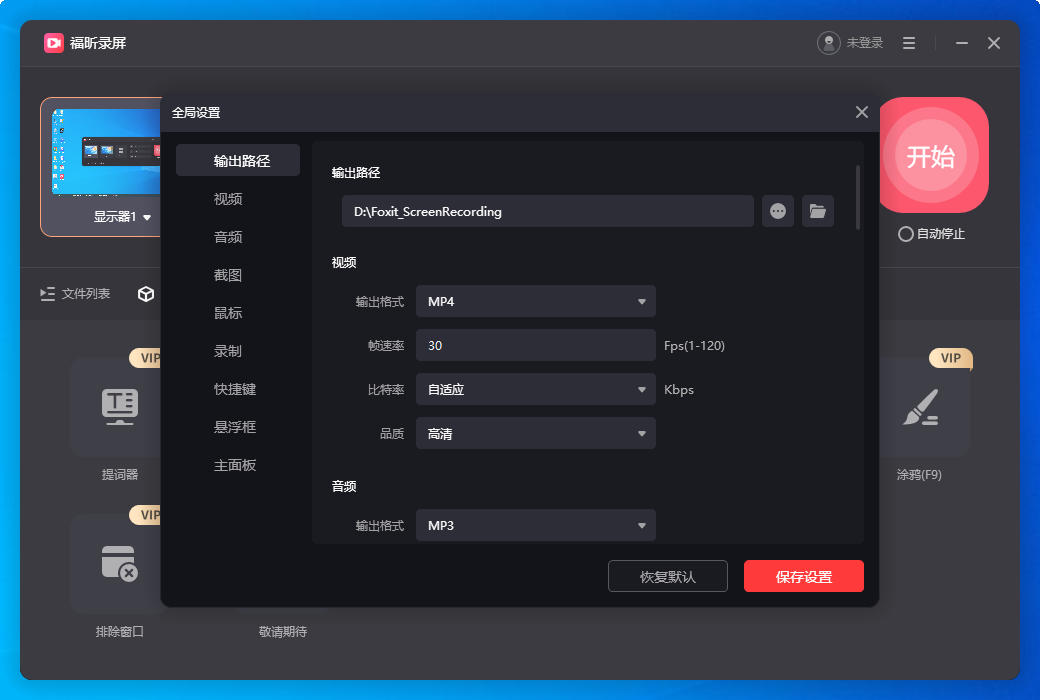
Task: Click the 帧速率 input field showing 30
Action: coord(536,345)
